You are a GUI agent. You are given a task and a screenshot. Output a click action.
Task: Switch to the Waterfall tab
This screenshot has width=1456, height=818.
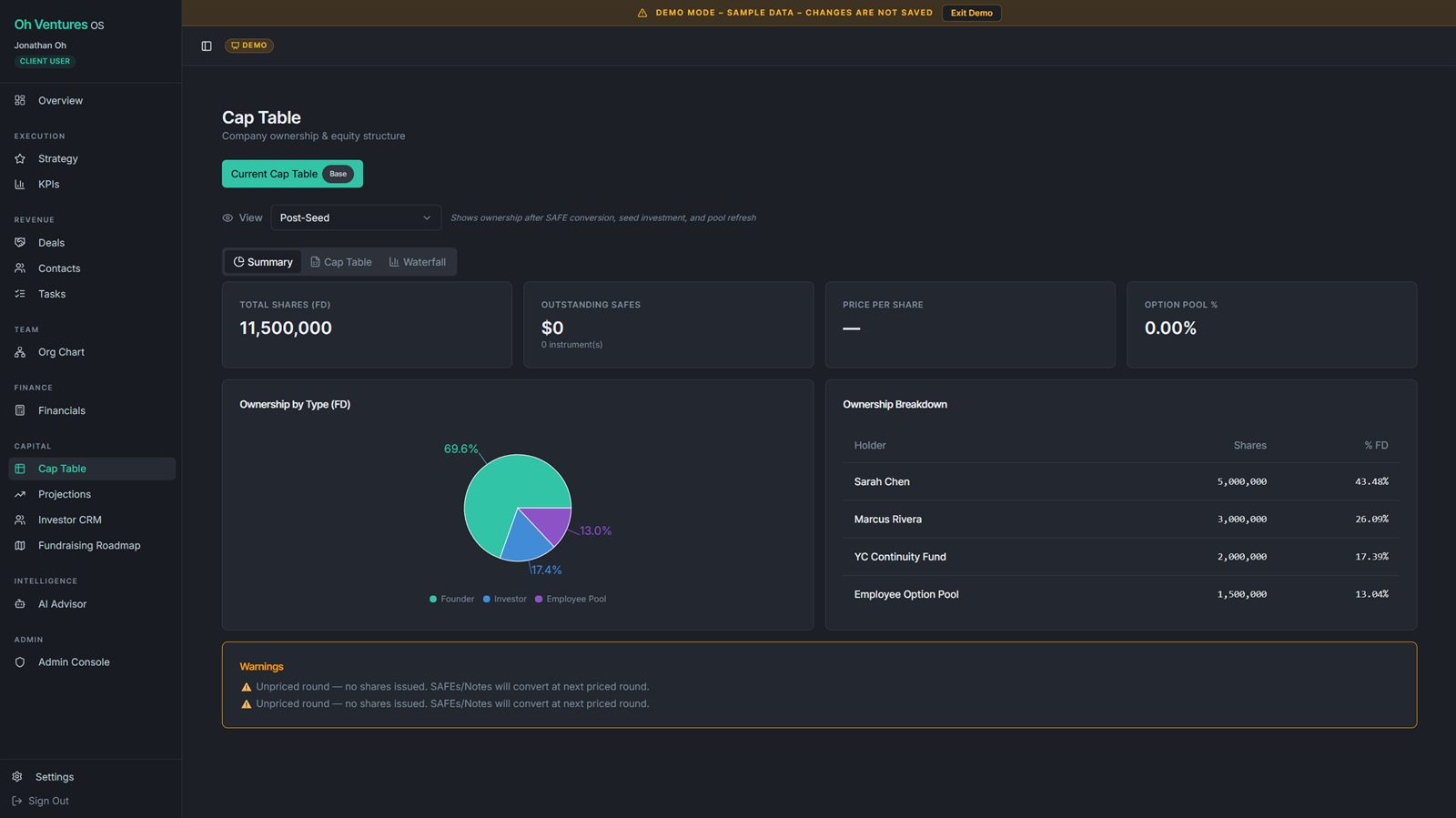tap(418, 262)
